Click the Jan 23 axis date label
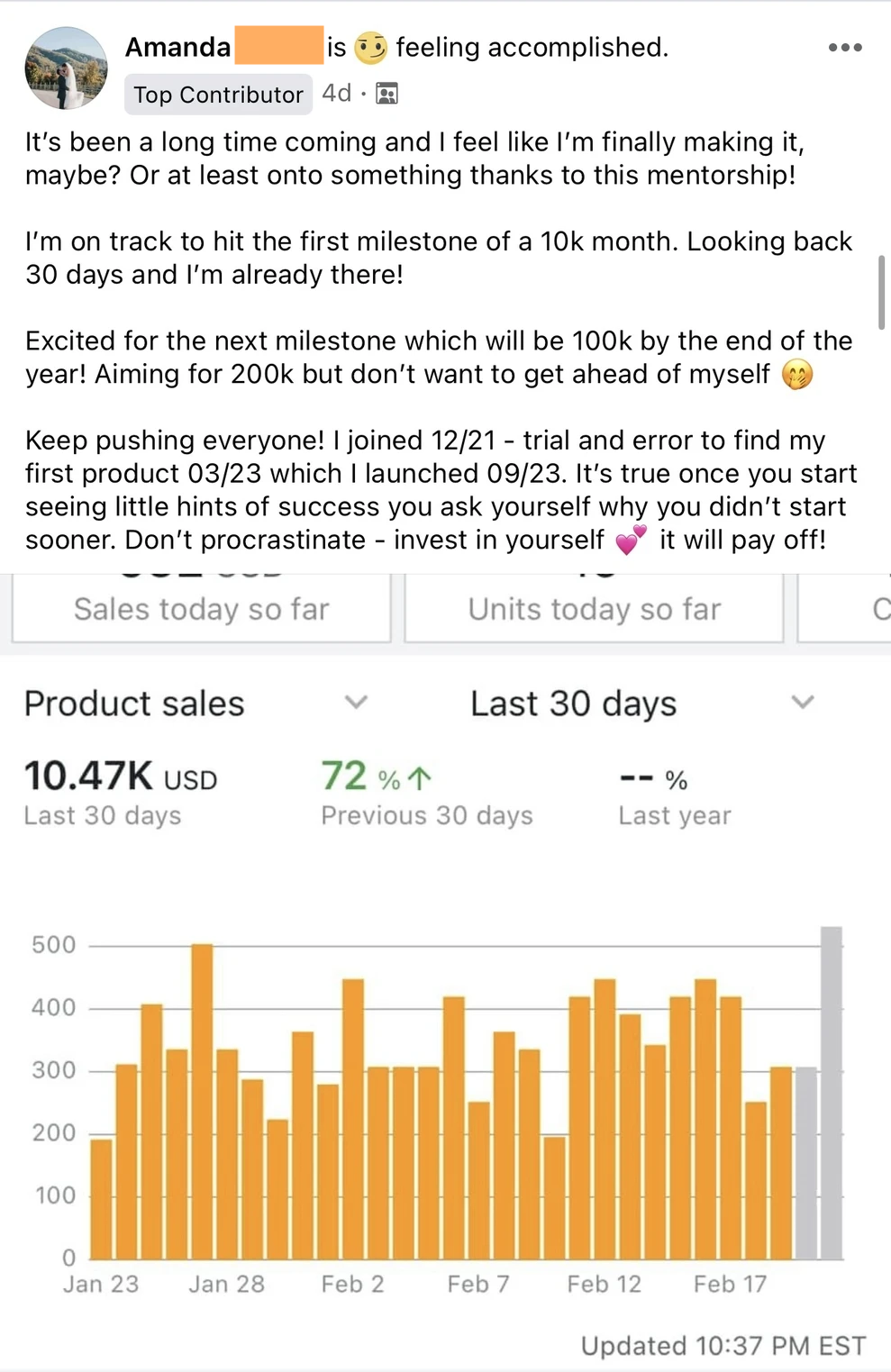The image size is (891, 1372). click(101, 1284)
